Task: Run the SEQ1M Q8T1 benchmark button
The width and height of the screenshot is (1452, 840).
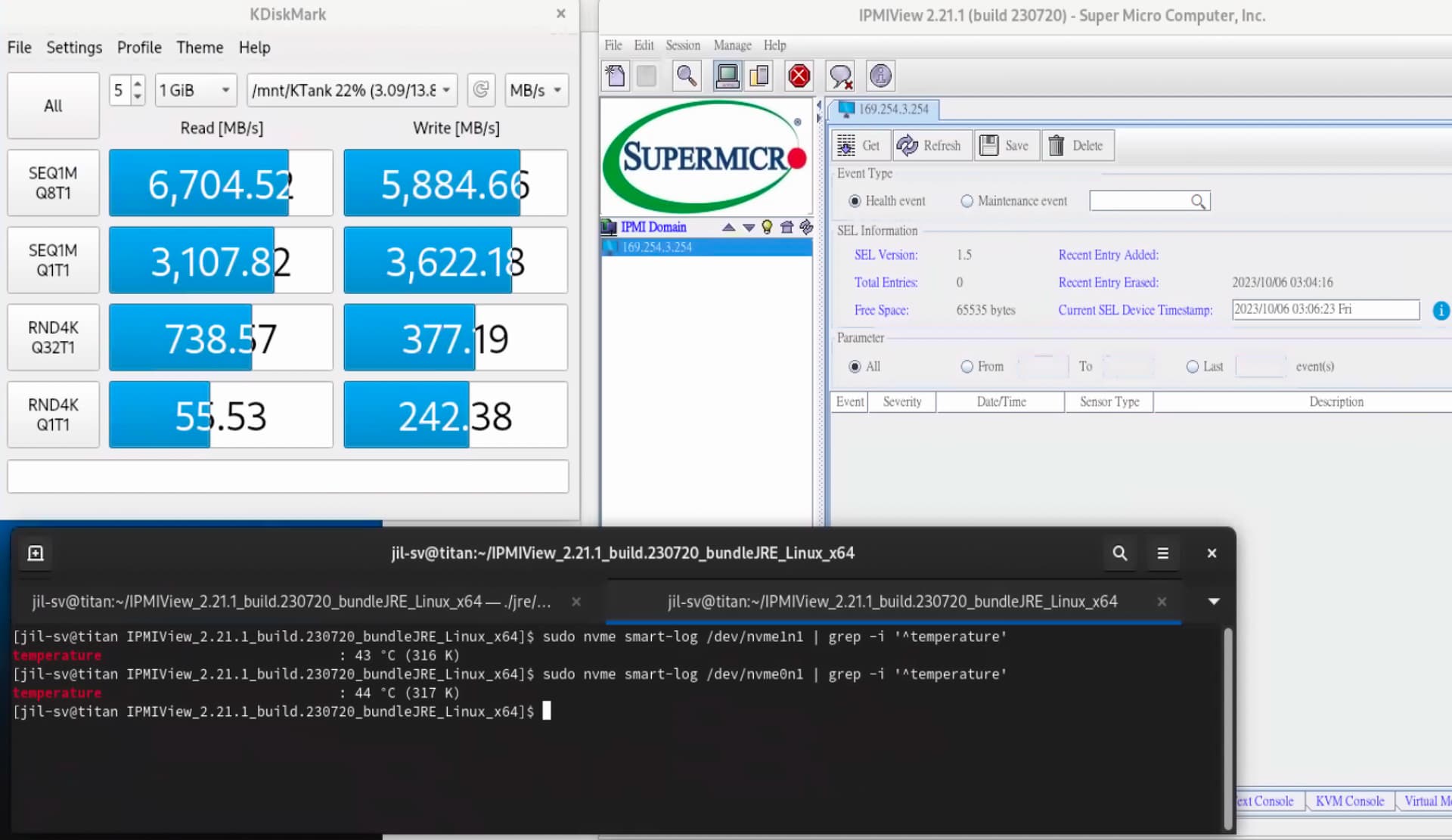Action: tap(53, 183)
